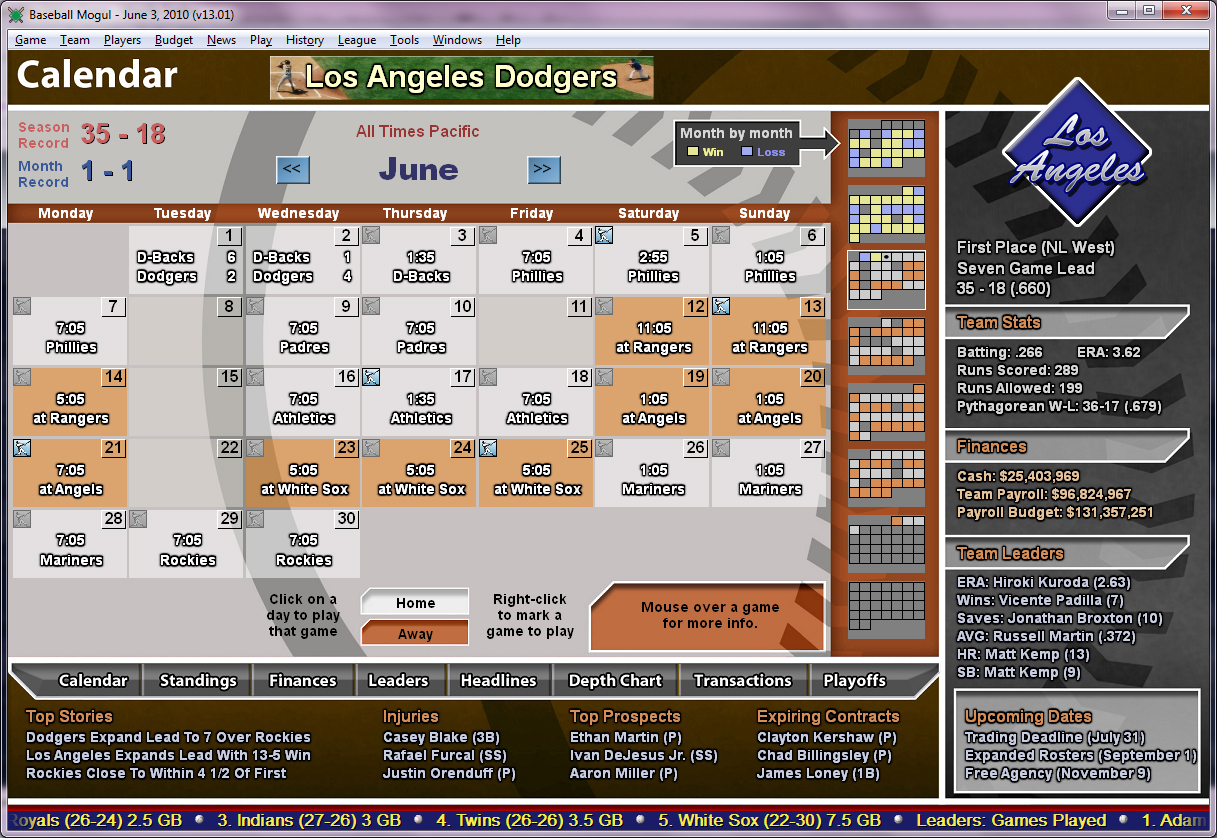1217x838 pixels.
Task: Click the Los Angeles Dodgers header banner
Action: 460,77
